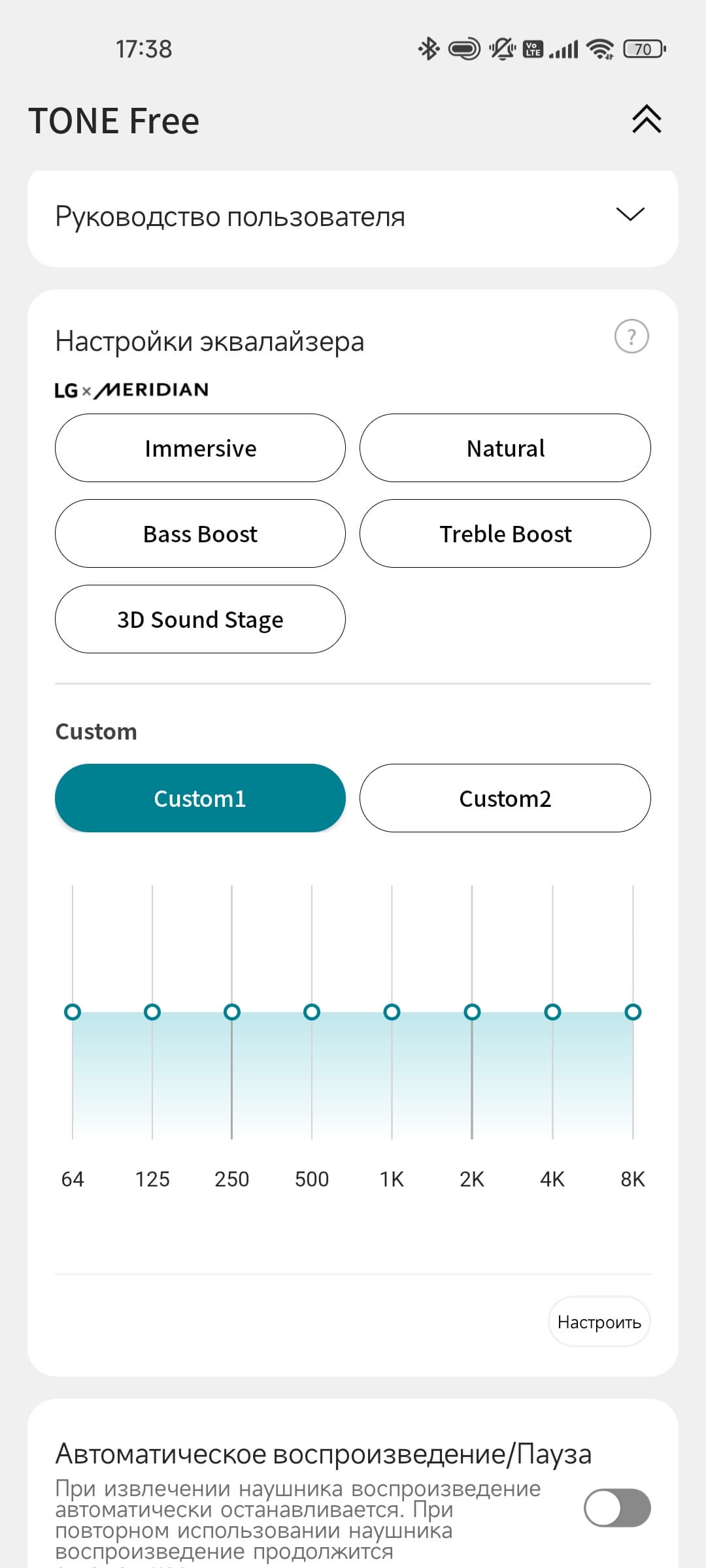
Task: Collapse the TONE Free panel with double chevron
Action: click(647, 120)
